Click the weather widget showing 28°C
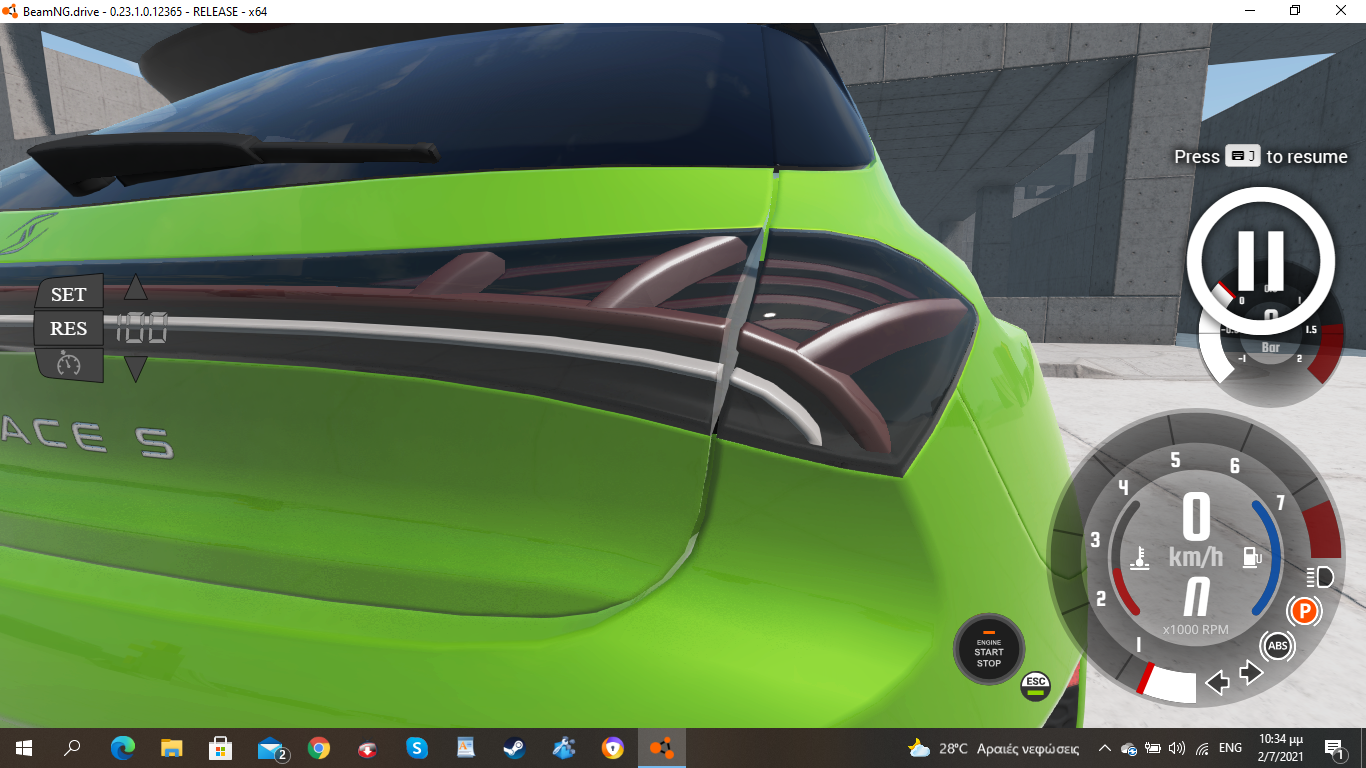Viewport: 1366px width, 768px height. pos(993,747)
